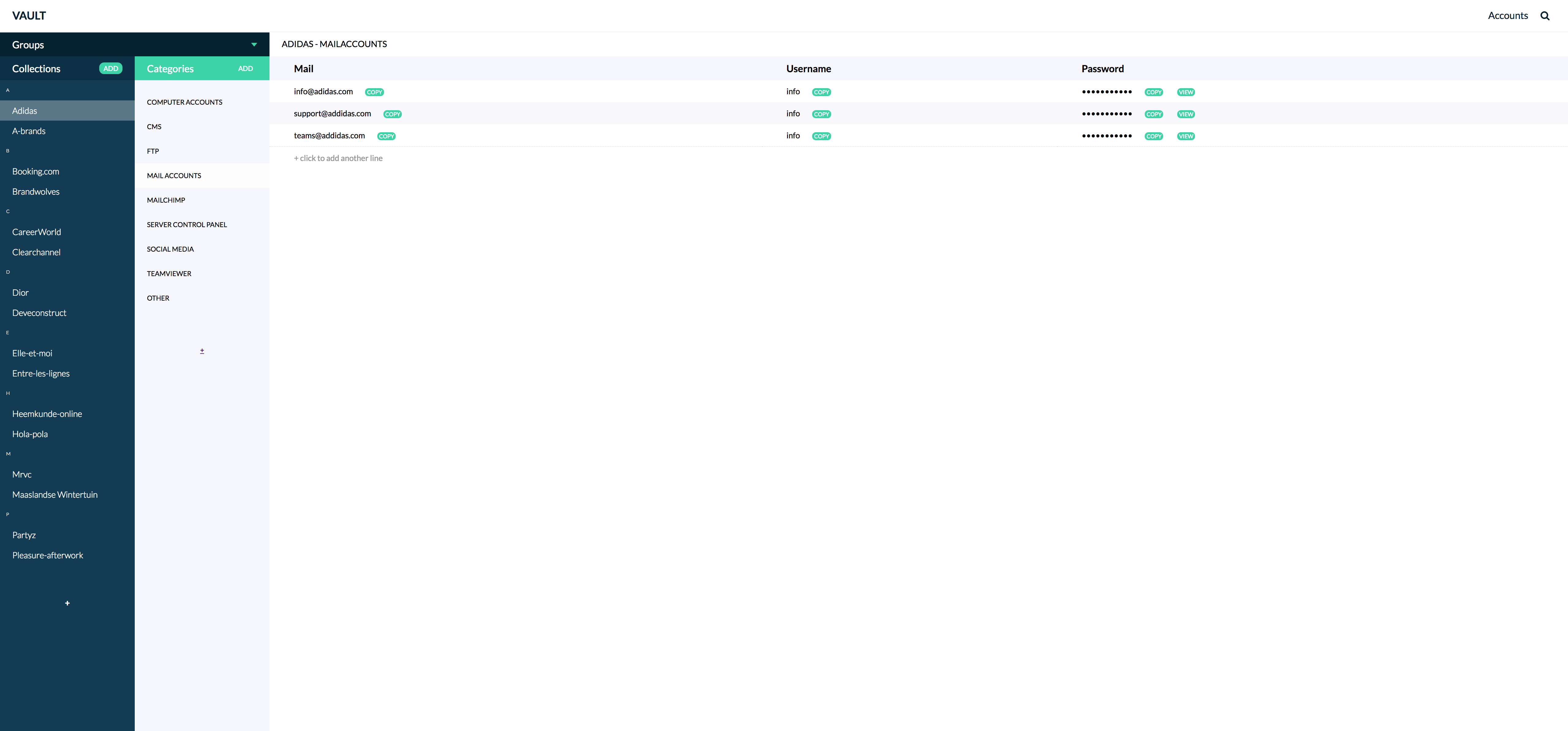Screen dimensions: 1568x731
Task: Click to add another line
Action: (338, 158)
